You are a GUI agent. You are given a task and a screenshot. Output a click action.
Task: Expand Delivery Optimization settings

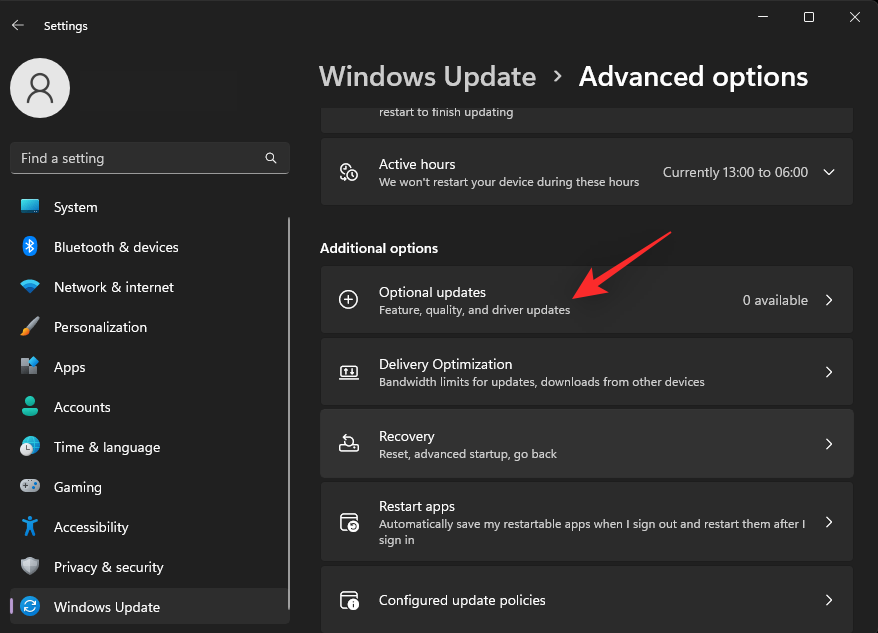point(829,371)
